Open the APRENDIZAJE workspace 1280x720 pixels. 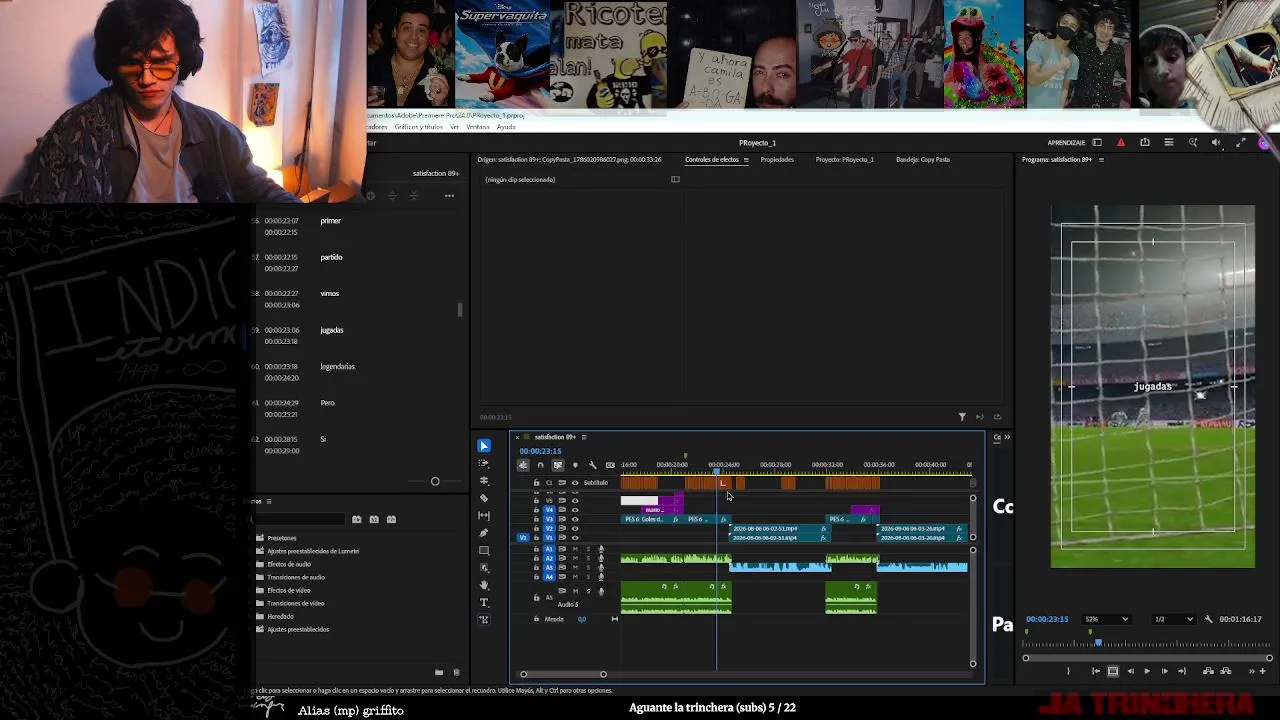[1066, 143]
